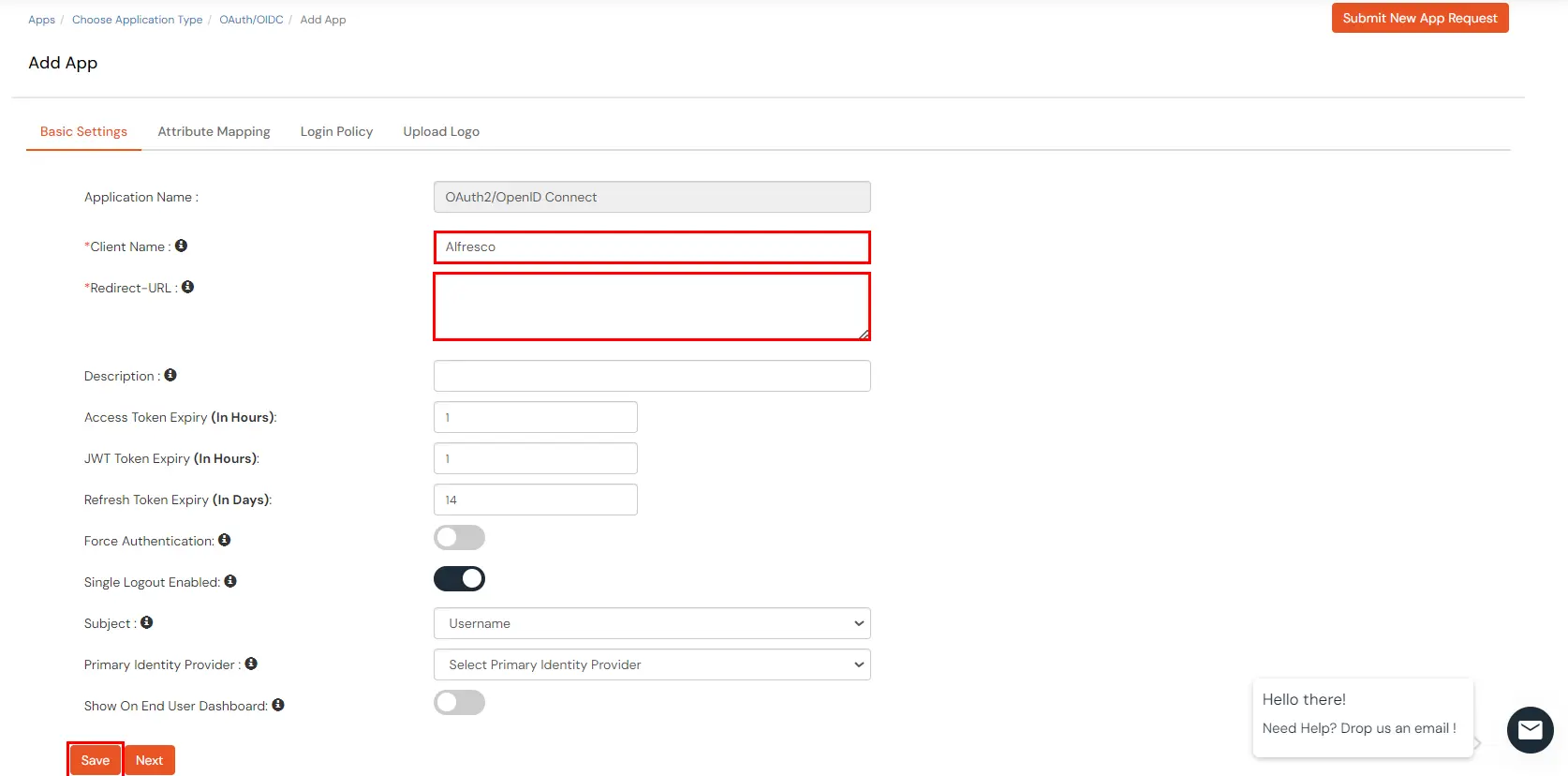Click the Single Logout Enabled info icon
The width and height of the screenshot is (1568, 776).
(x=230, y=581)
